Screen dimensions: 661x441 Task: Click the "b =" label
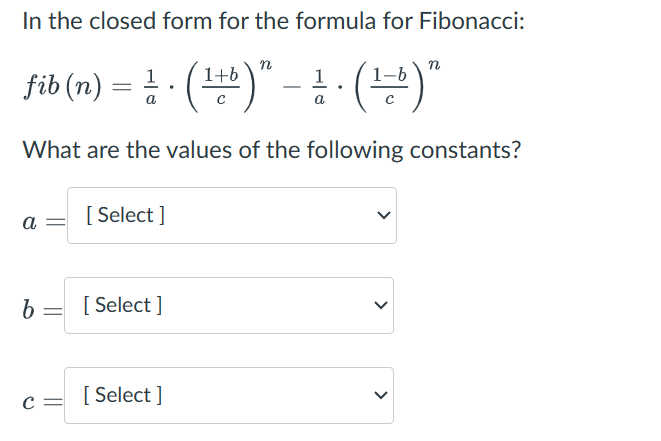tap(40, 306)
